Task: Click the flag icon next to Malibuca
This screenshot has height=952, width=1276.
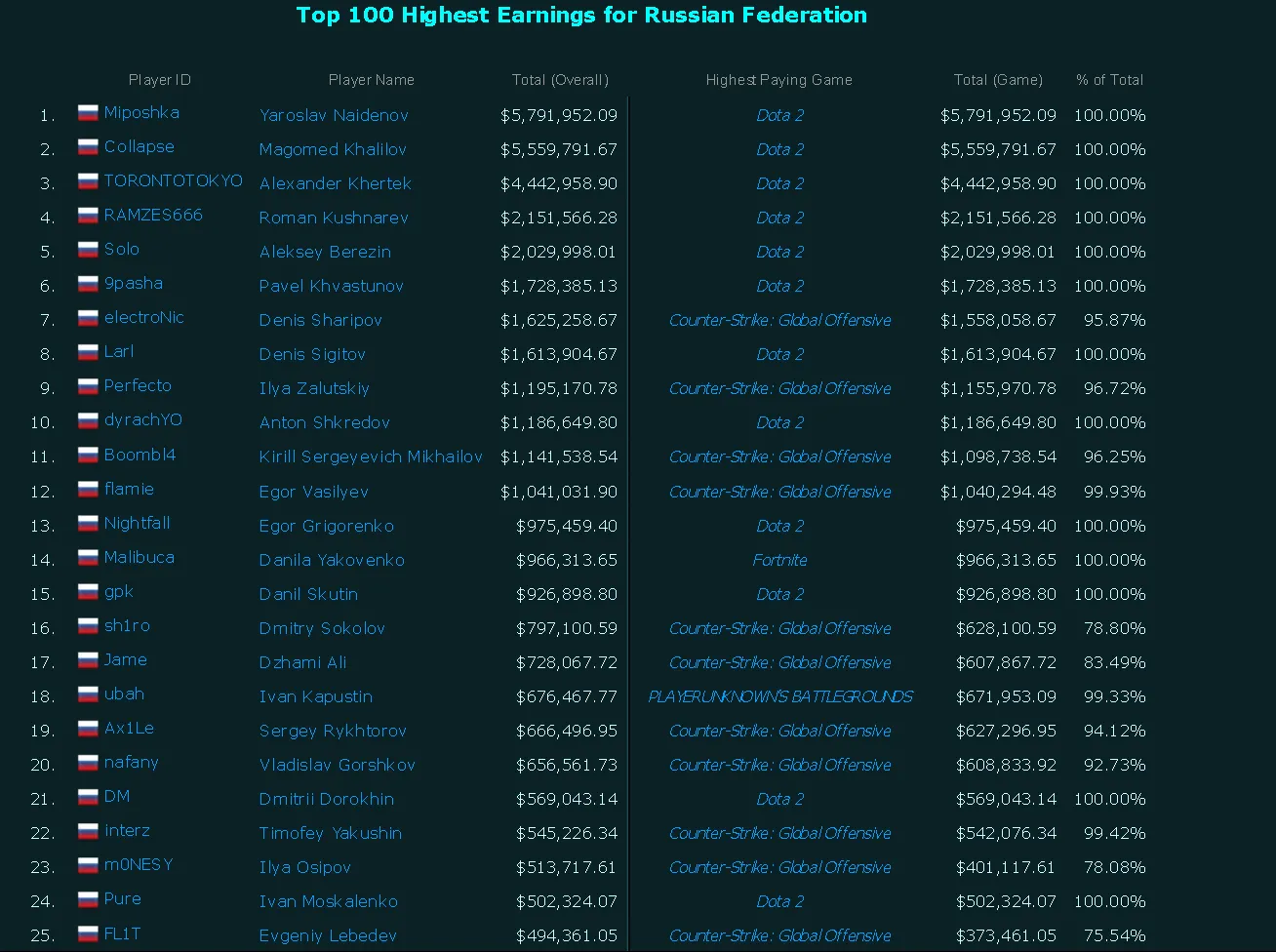Action: tap(88, 558)
